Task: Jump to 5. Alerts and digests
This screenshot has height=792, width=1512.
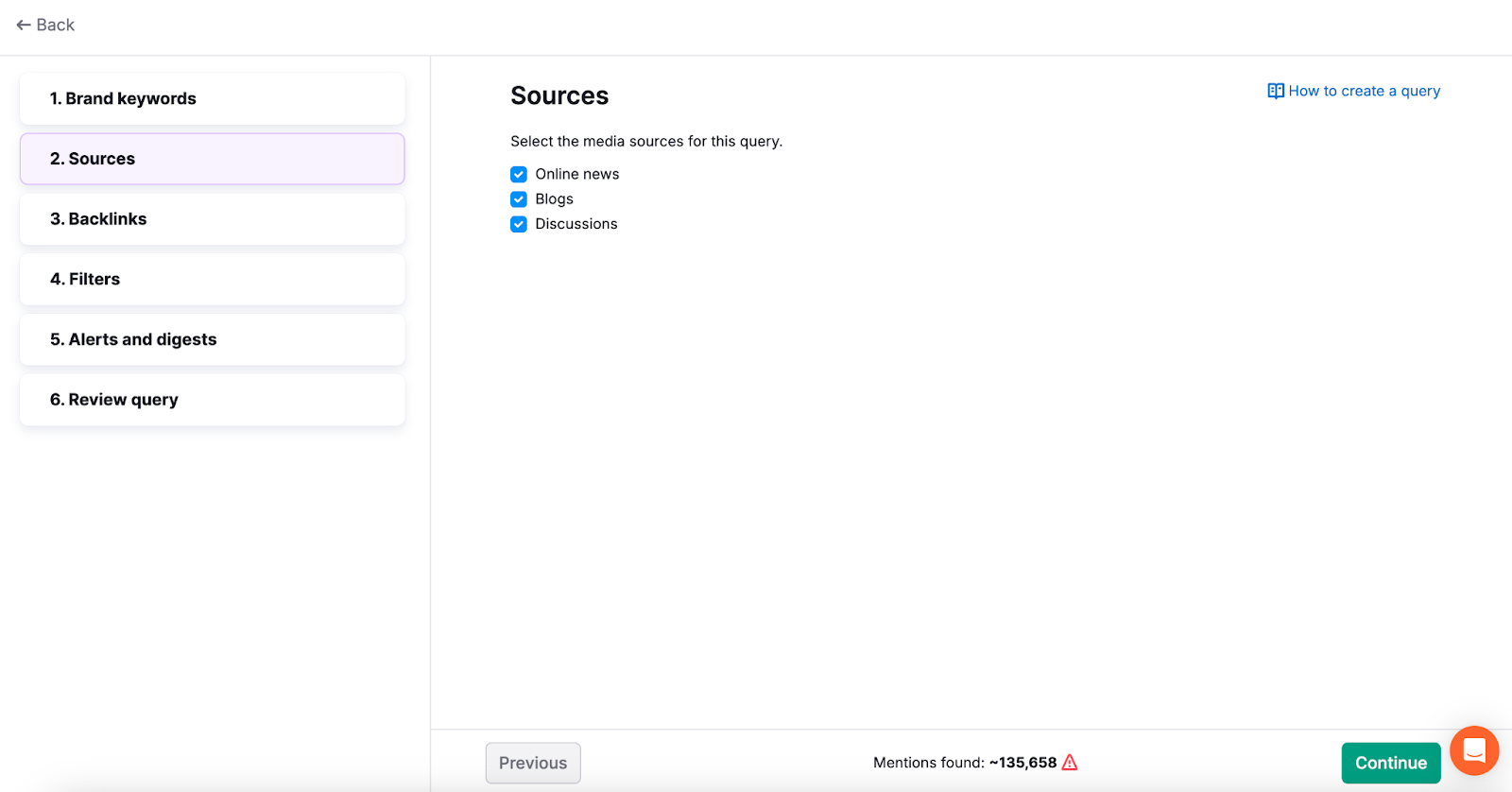Action: coord(212,340)
